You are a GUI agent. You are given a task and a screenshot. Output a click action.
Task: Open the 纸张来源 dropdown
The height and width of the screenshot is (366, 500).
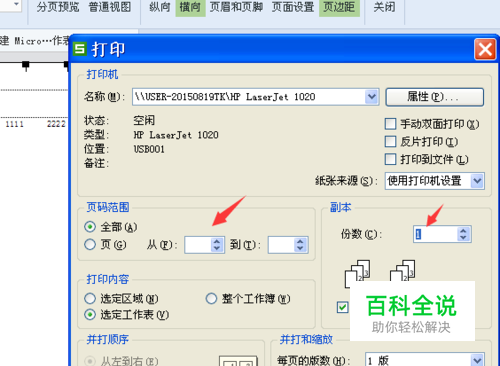tap(477, 181)
